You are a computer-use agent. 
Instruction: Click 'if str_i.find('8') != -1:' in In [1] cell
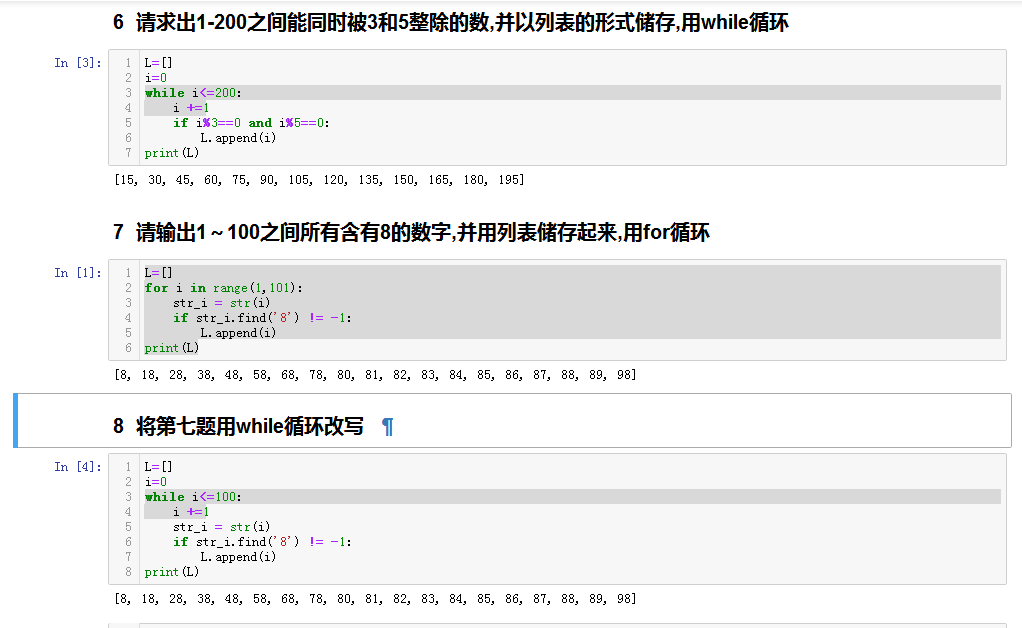[x=262, y=317]
